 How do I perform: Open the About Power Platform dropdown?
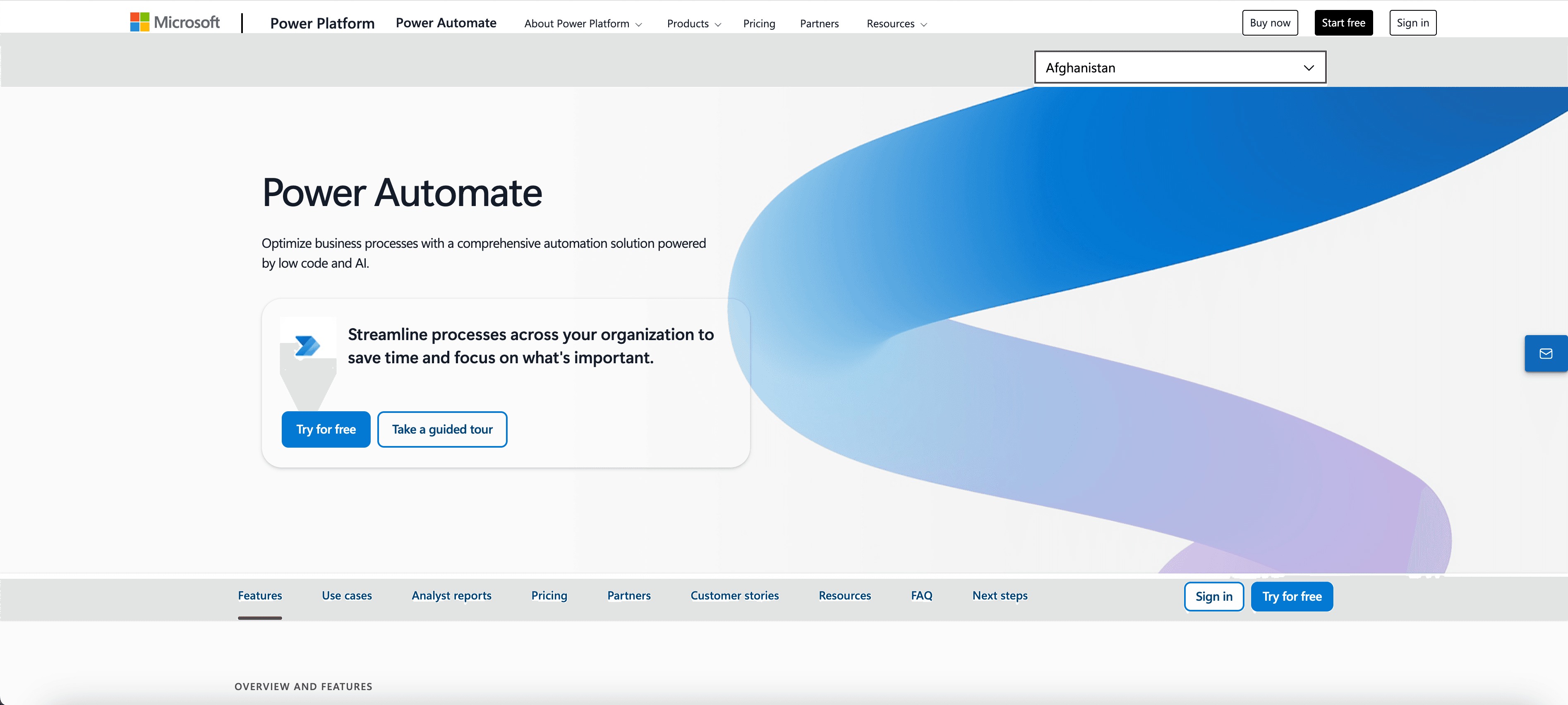(x=581, y=23)
